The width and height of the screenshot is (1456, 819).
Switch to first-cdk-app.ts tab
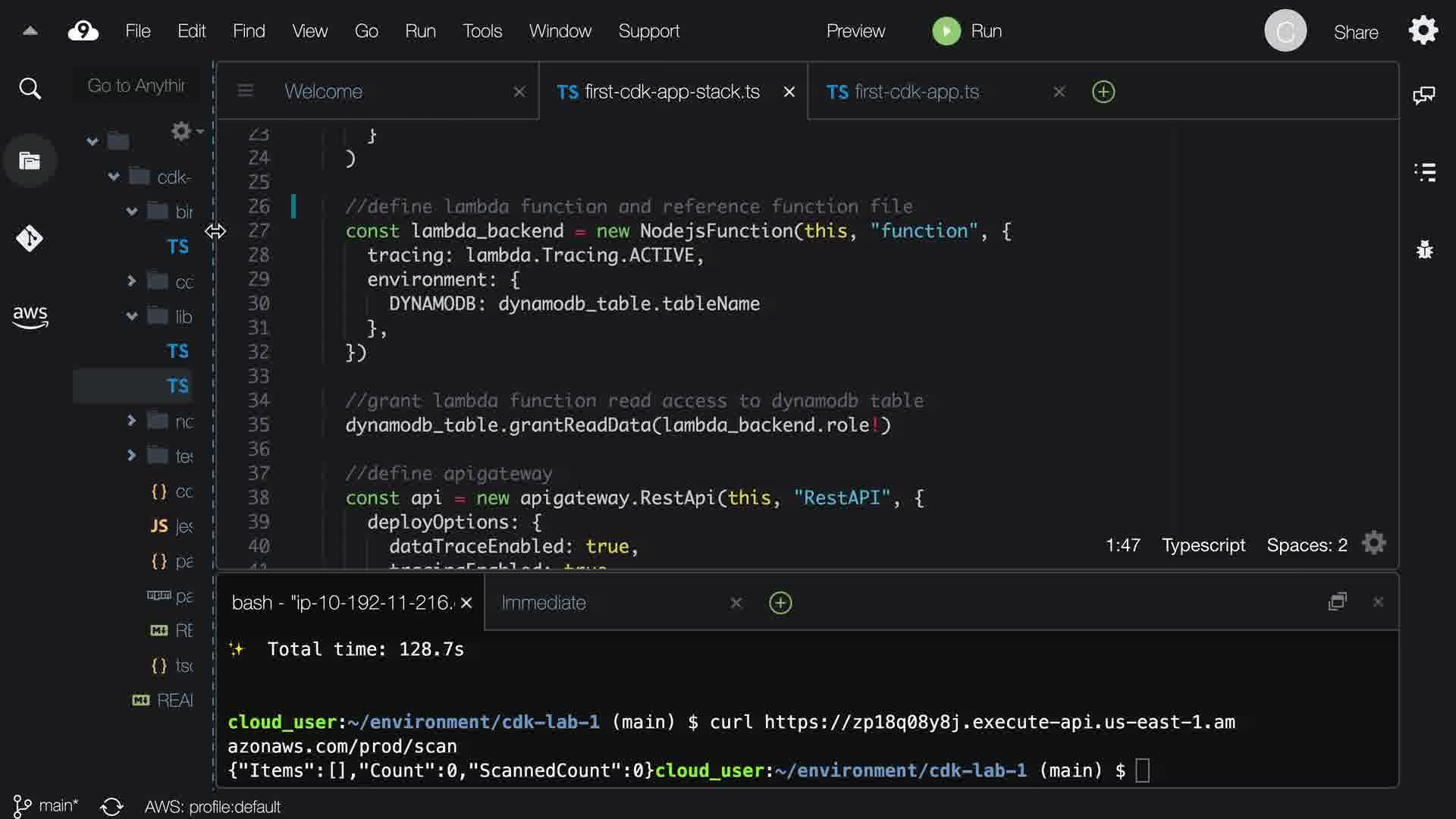tap(916, 92)
